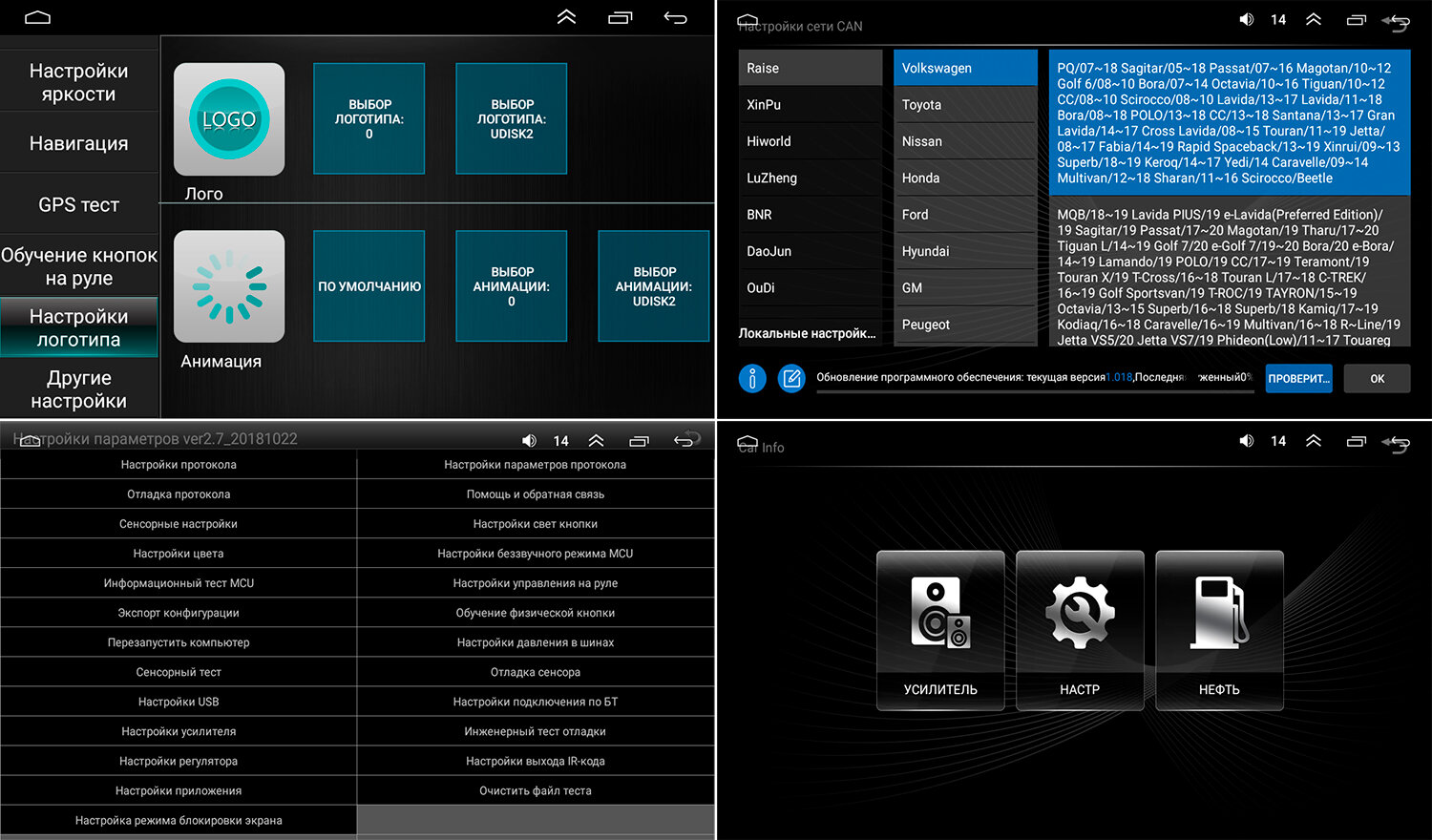Select Hiworld CAN adapter
1432x840 pixels.
pos(811,141)
